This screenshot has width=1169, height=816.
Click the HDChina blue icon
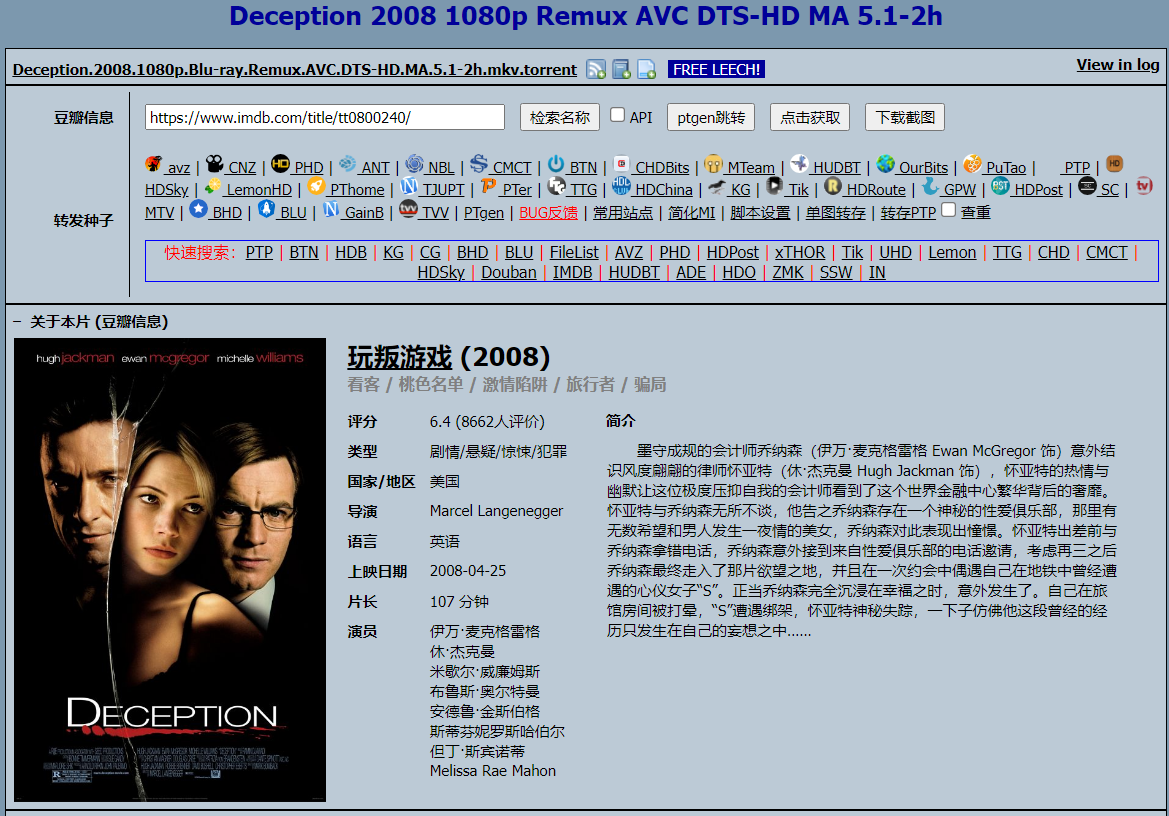click(x=621, y=186)
